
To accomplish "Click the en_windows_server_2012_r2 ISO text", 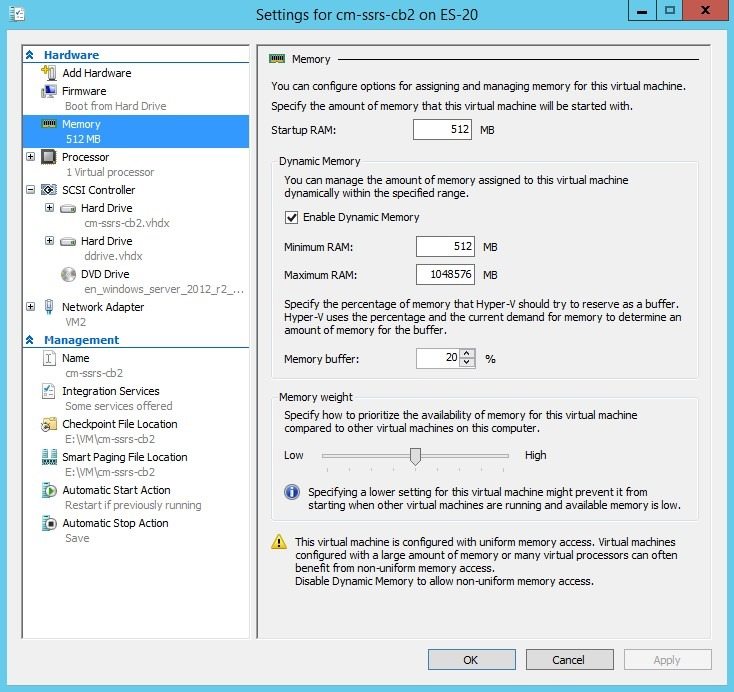I will pos(164,289).
